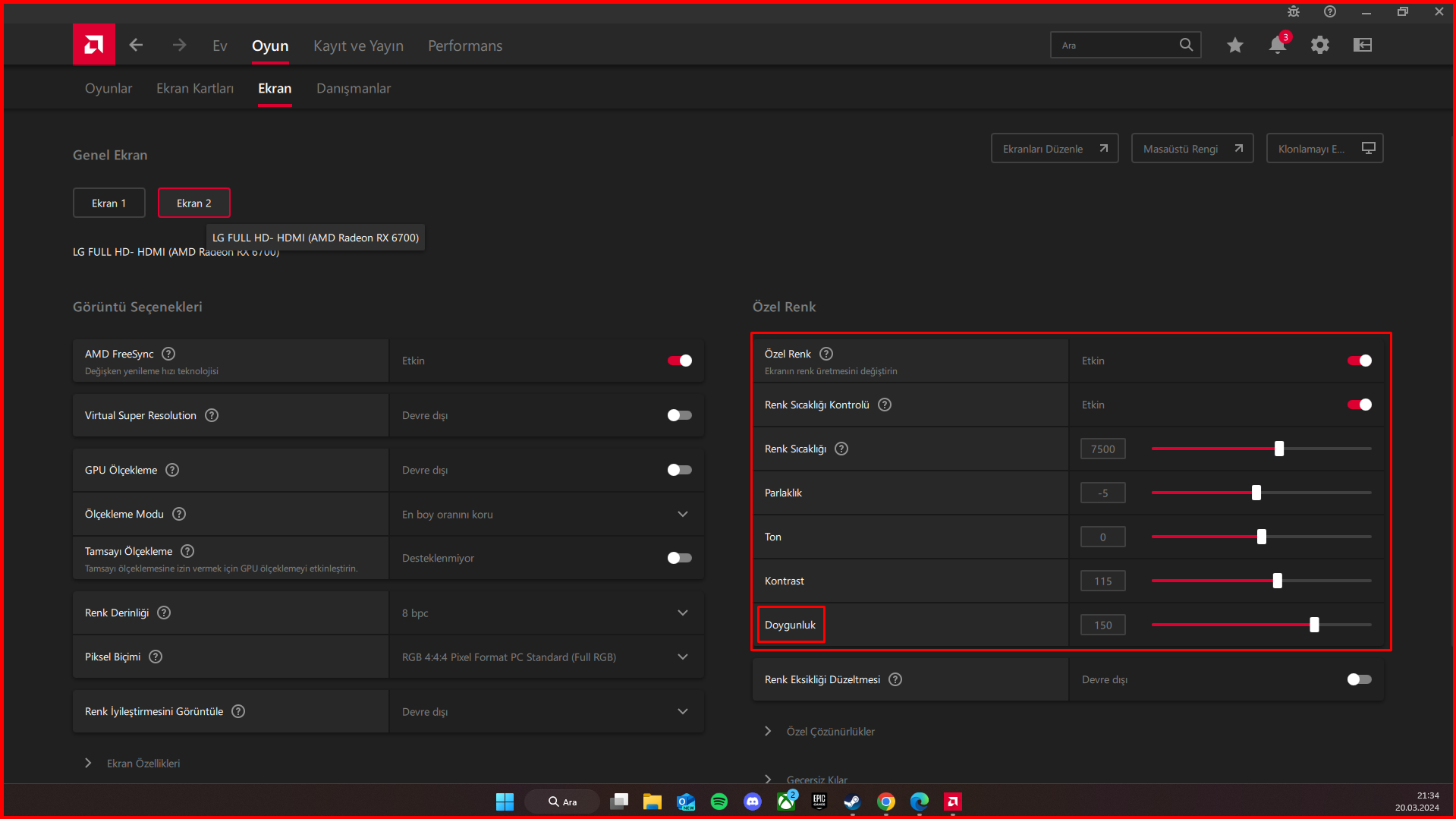Open Windows Start menu
This screenshot has height=819, width=1456.
[x=505, y=802]
